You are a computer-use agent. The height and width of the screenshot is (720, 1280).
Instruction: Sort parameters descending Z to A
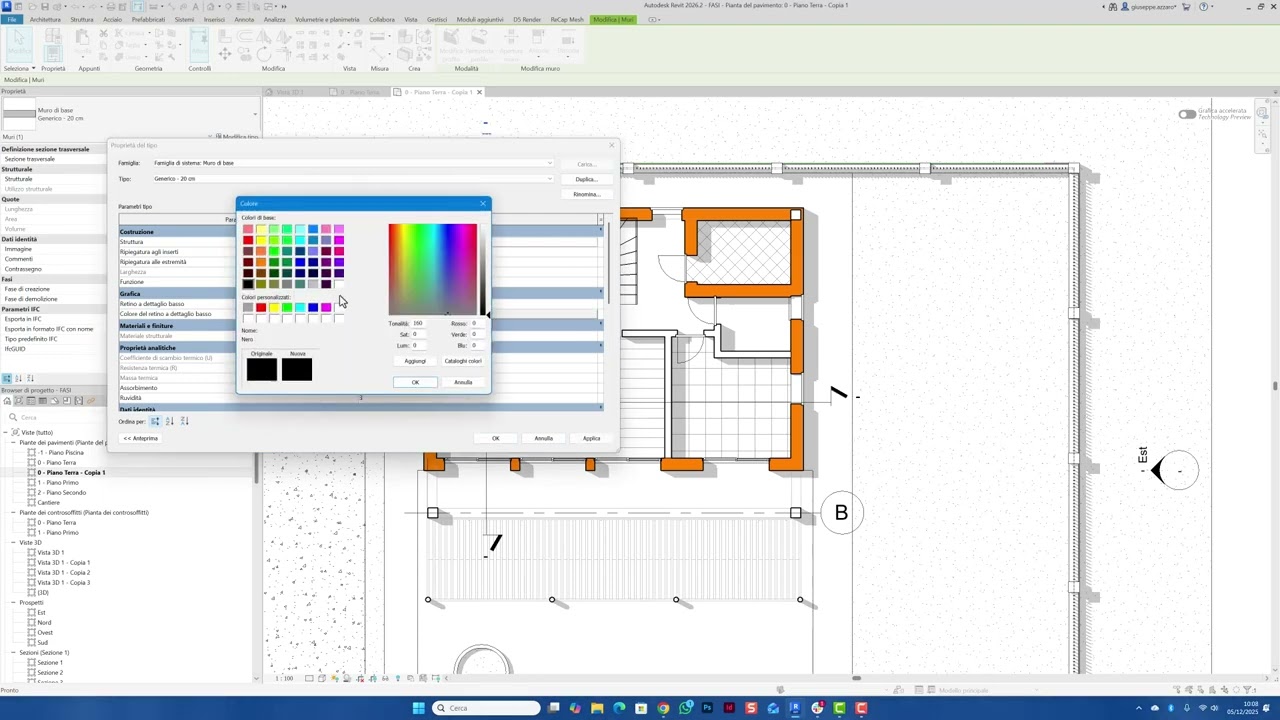click(184, 421)
